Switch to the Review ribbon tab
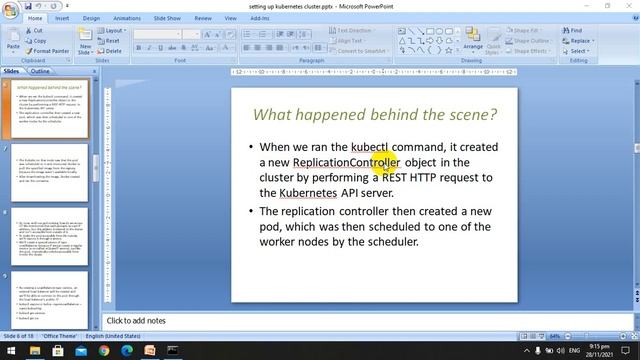This screenshot has height=360, width=640. [203, 18]
